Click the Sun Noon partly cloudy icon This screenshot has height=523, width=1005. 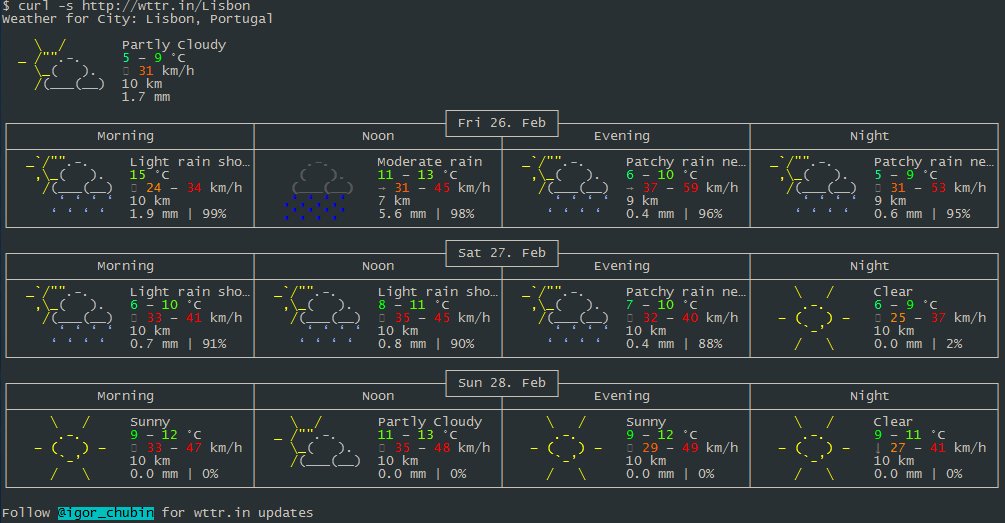coord(317,442)
